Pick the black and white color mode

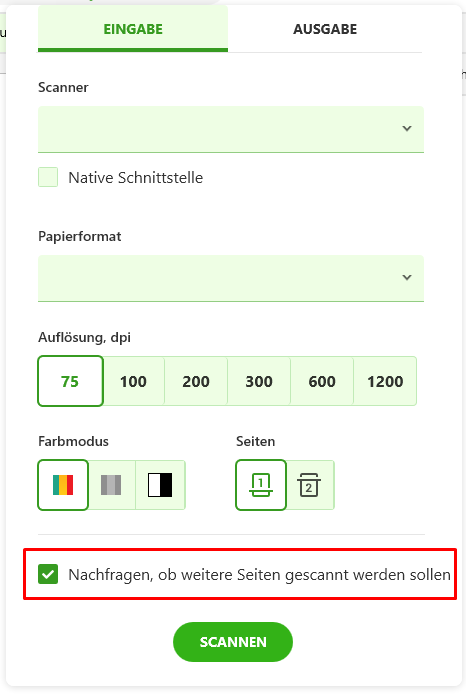pos(160,485)
